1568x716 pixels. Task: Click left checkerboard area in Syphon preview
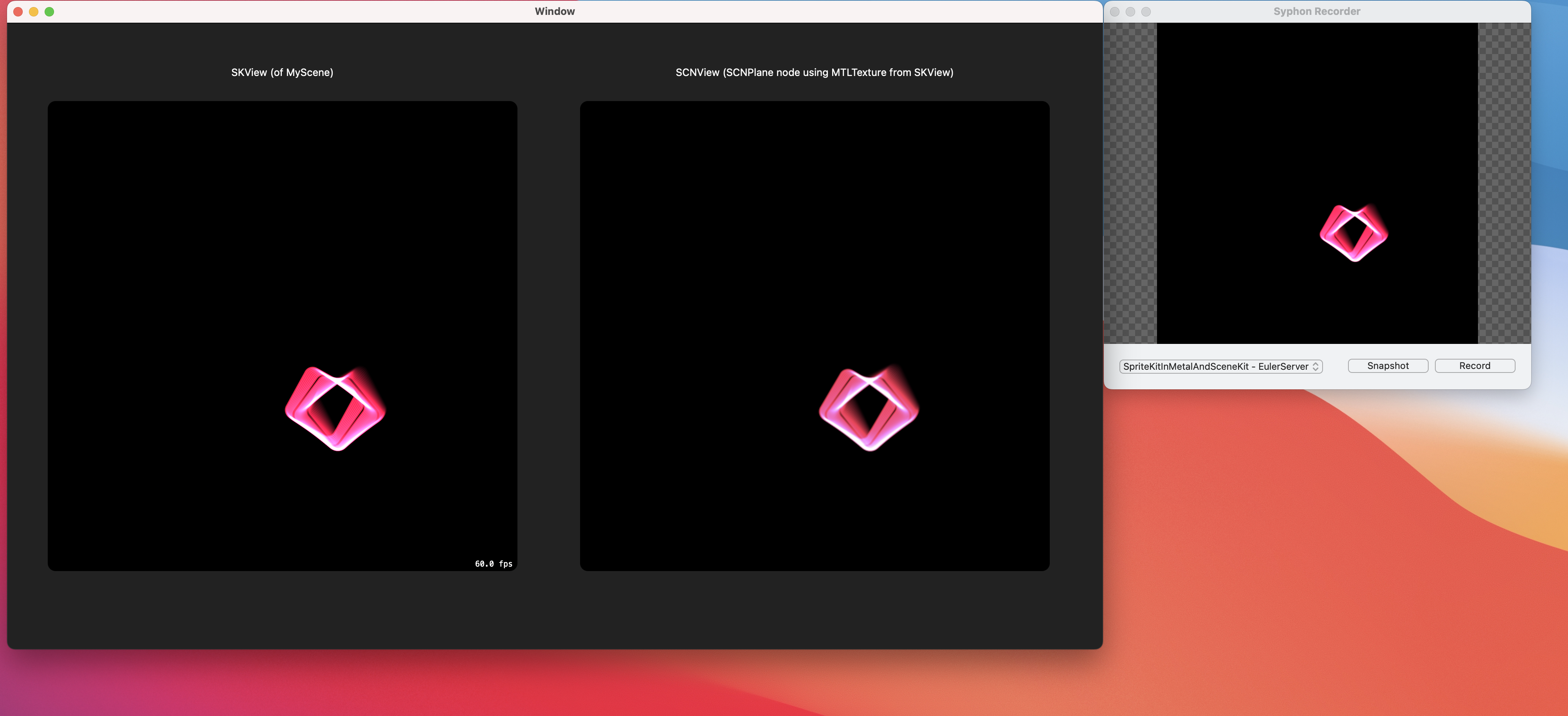[x=1130, y=183]
